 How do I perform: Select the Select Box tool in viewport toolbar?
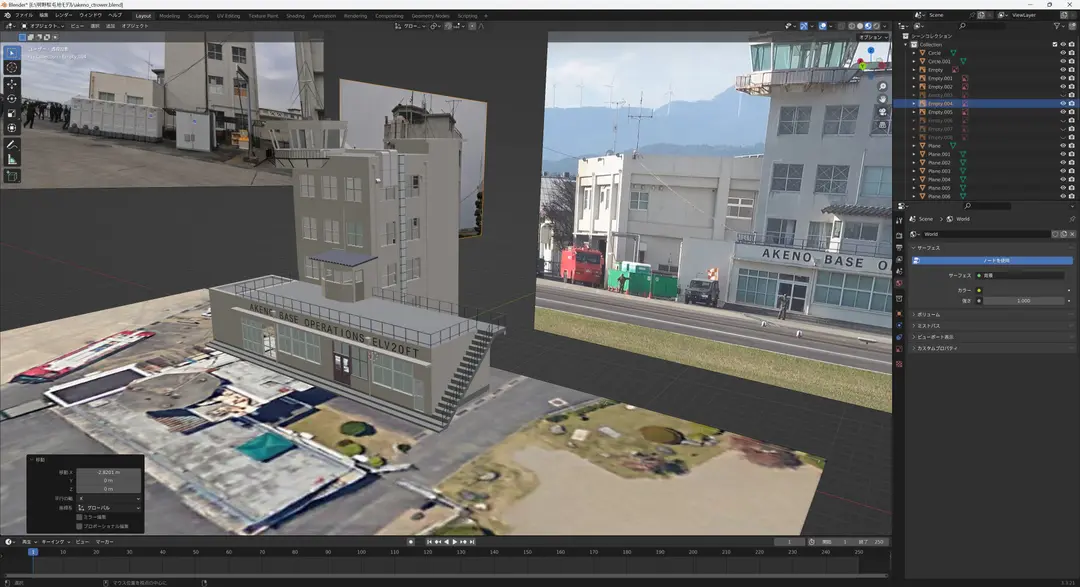(12, 52)
